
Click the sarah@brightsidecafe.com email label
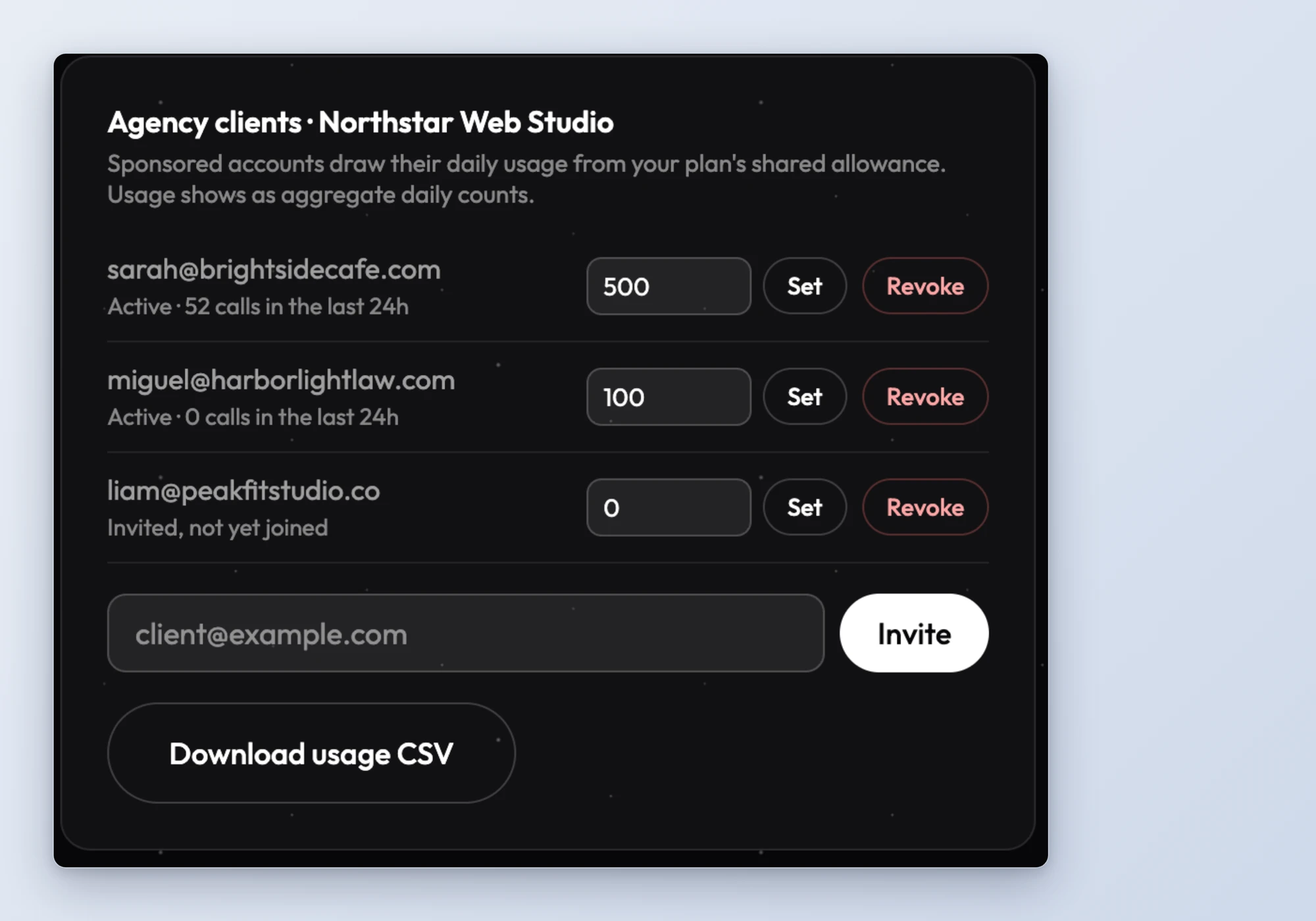click(x=274, y=270)
